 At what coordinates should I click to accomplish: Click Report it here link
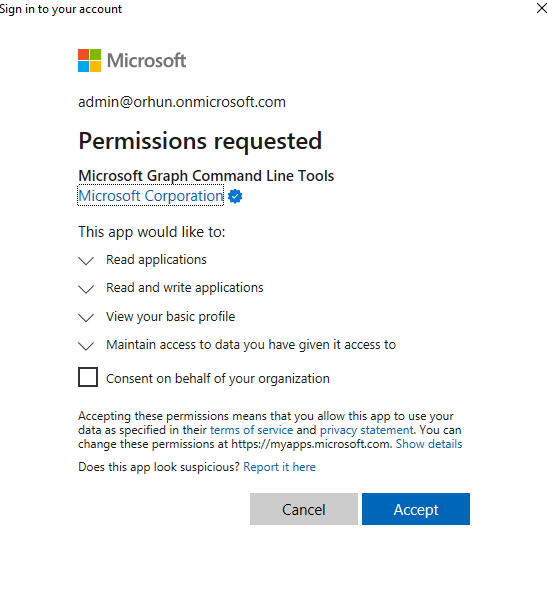pos(279,467)
